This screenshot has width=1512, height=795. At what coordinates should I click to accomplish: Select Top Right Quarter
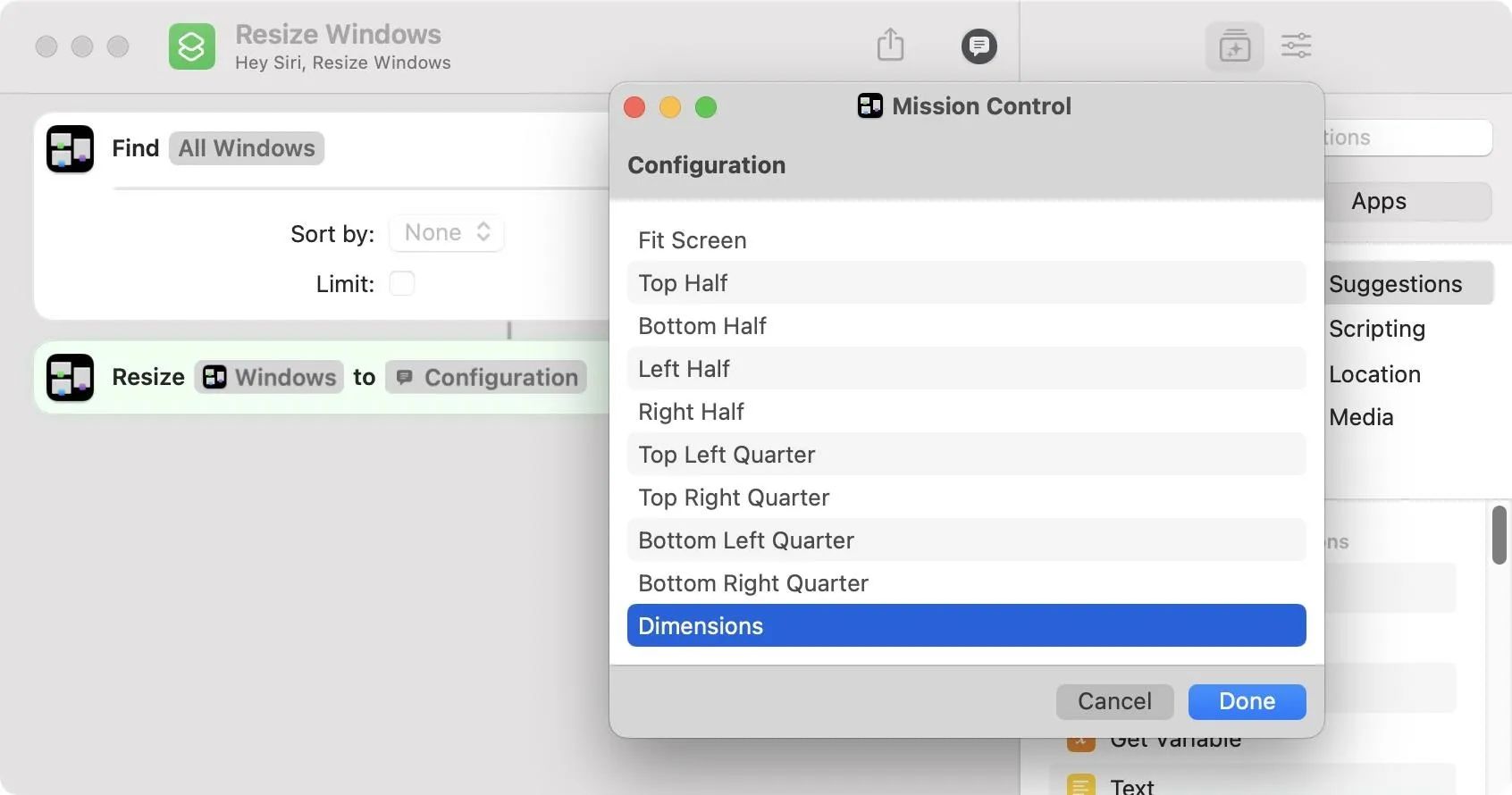[967, 497]
